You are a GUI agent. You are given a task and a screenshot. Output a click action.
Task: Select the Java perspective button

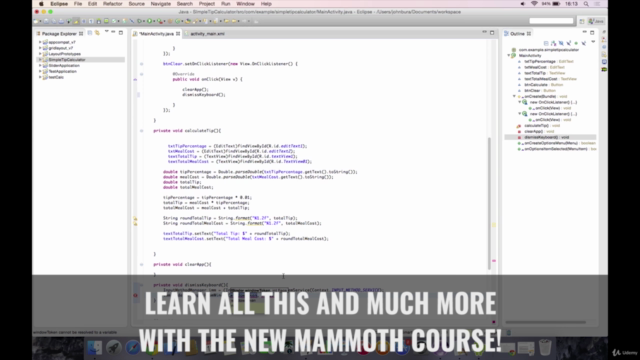tap(596, 21)
